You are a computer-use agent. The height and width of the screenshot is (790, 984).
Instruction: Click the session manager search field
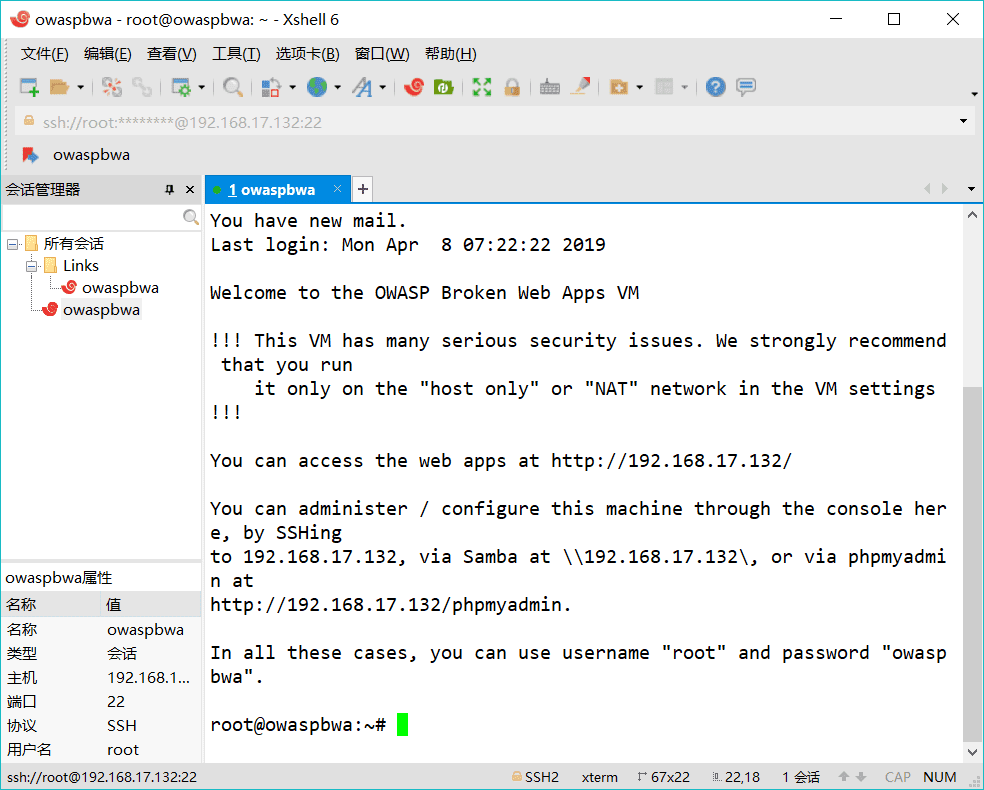pyautogui.click(x=92, y=217)
